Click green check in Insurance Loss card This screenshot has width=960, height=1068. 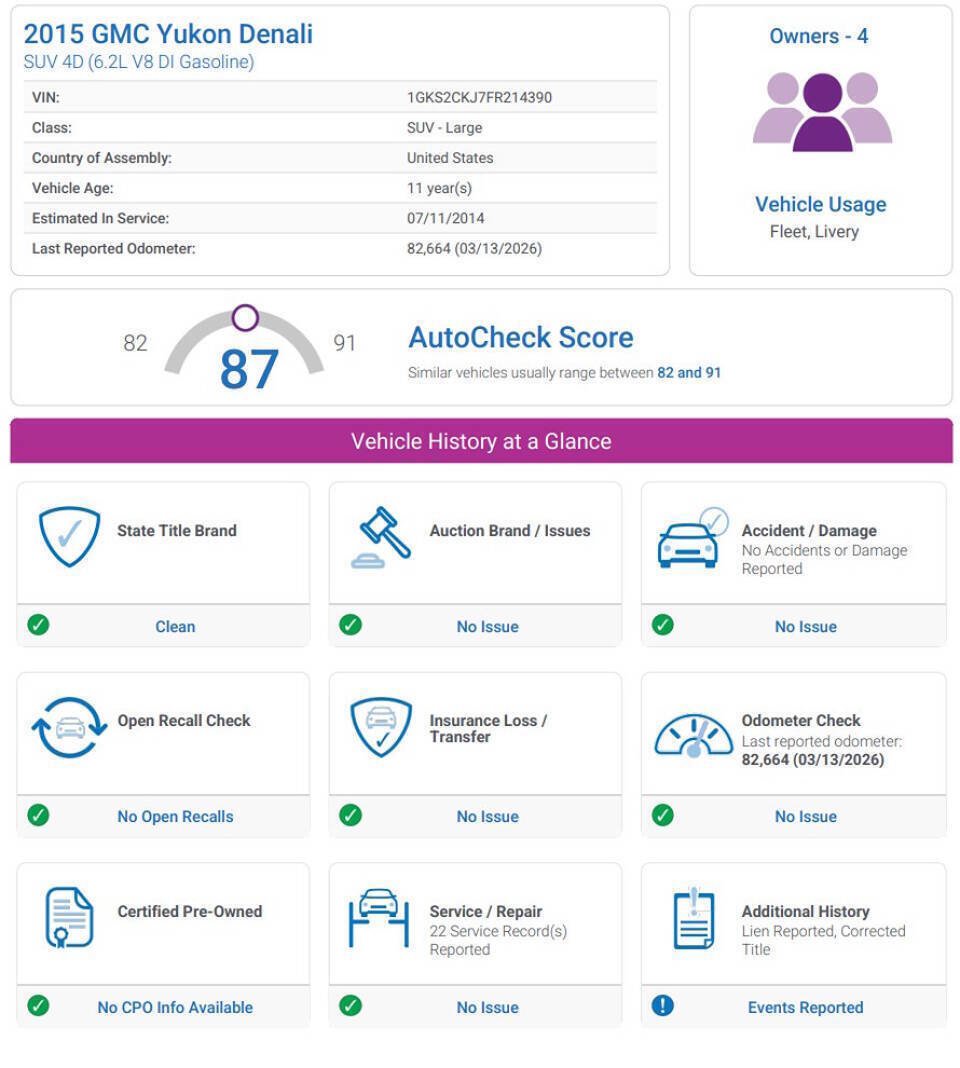[x=350, y=815]
